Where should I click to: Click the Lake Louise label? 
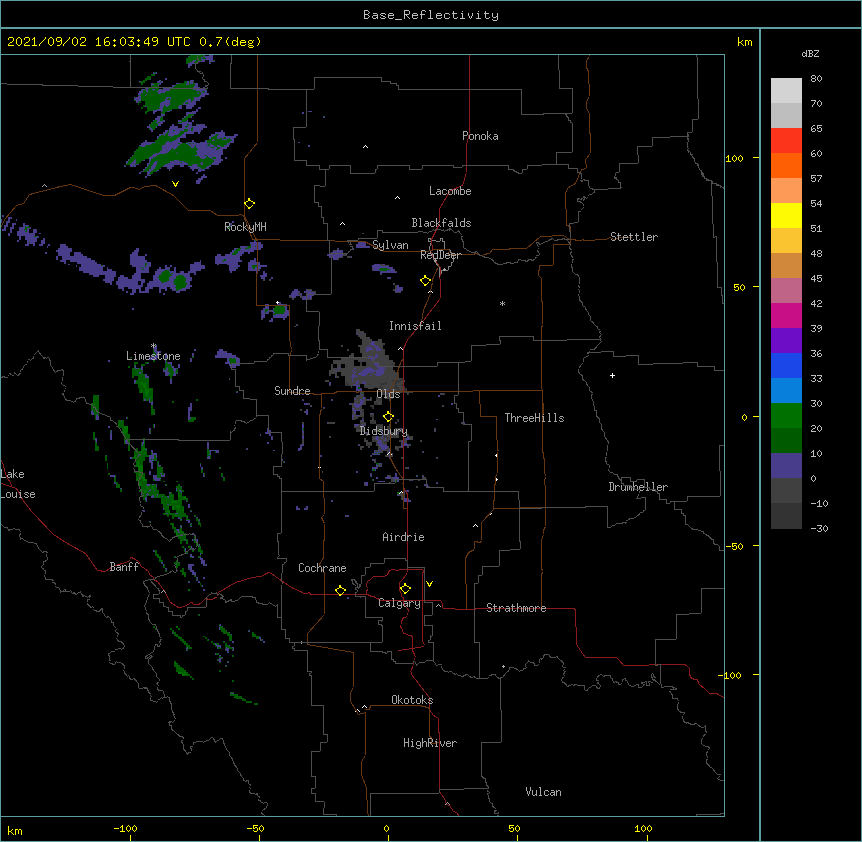pyautogui.click(x=18, y=484)
